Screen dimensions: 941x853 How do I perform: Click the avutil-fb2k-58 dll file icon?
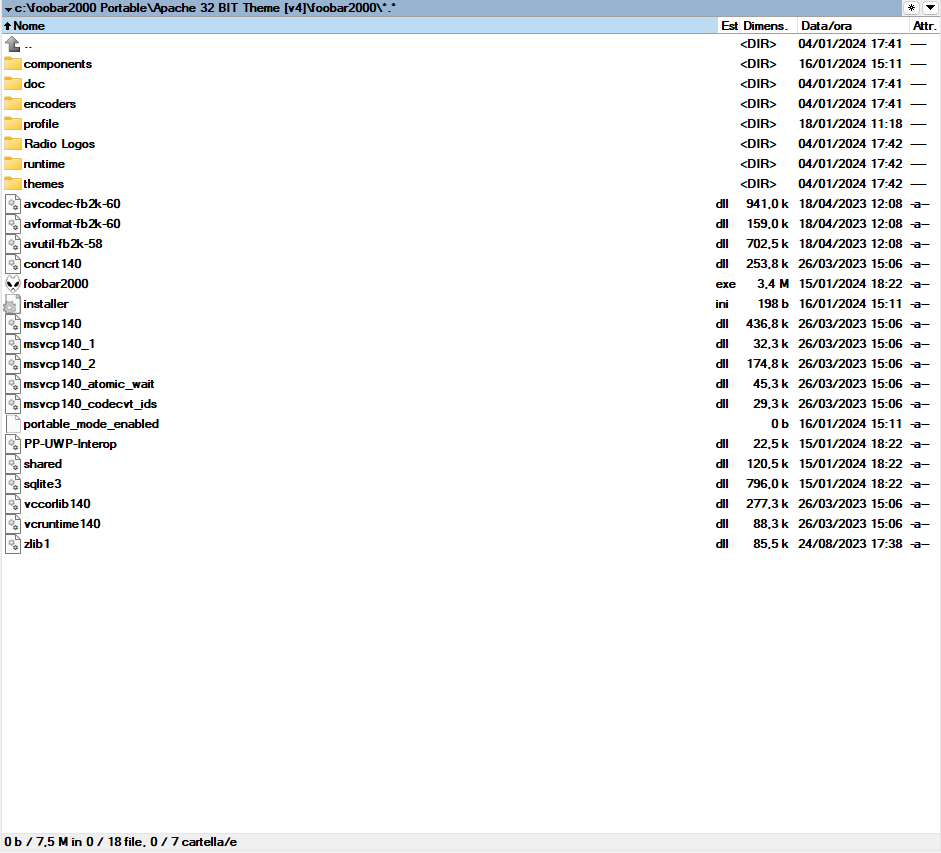pyautogui.click(x=13, y=244)
